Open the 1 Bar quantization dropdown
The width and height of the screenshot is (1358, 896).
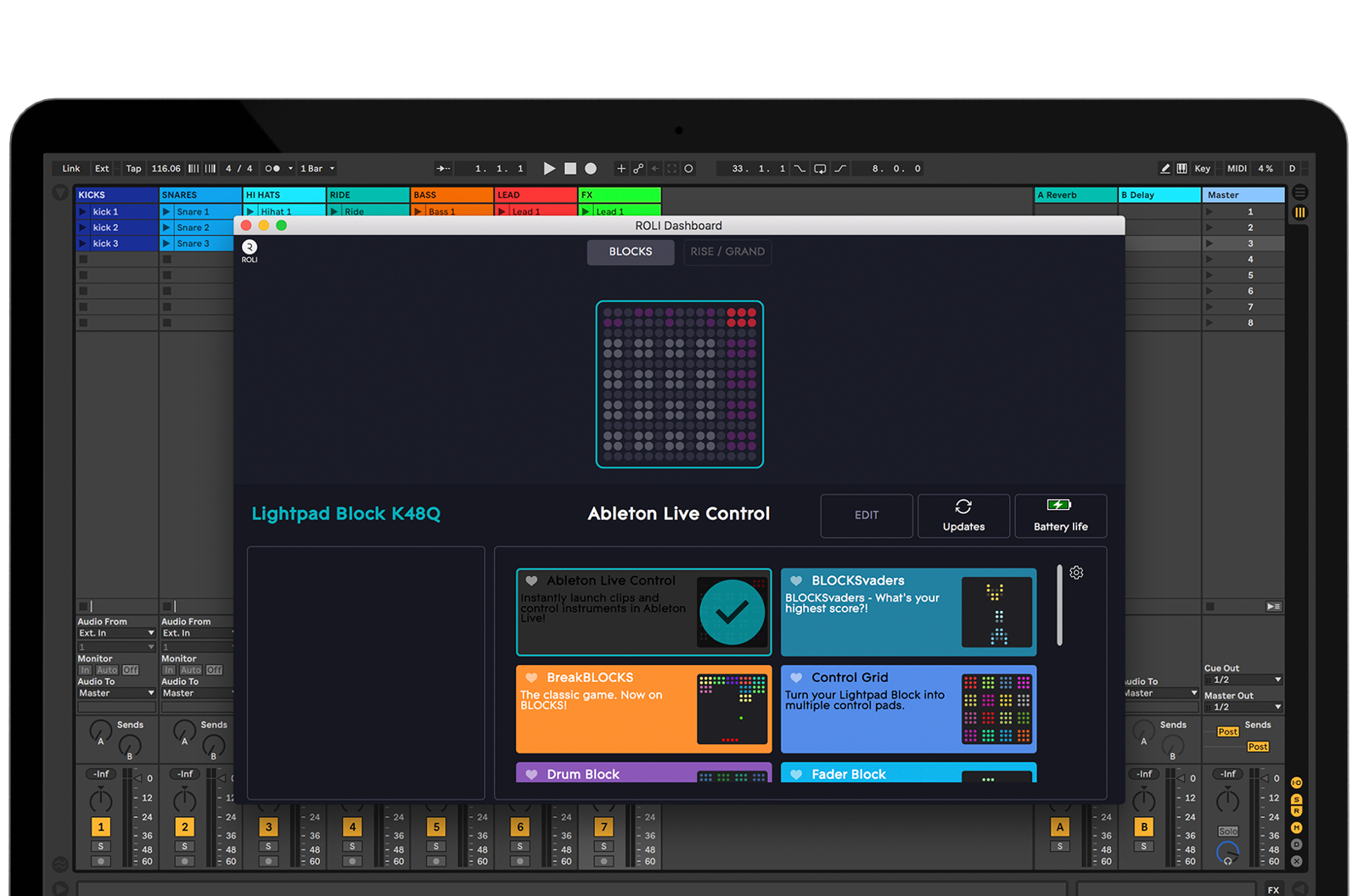point(317,169)
